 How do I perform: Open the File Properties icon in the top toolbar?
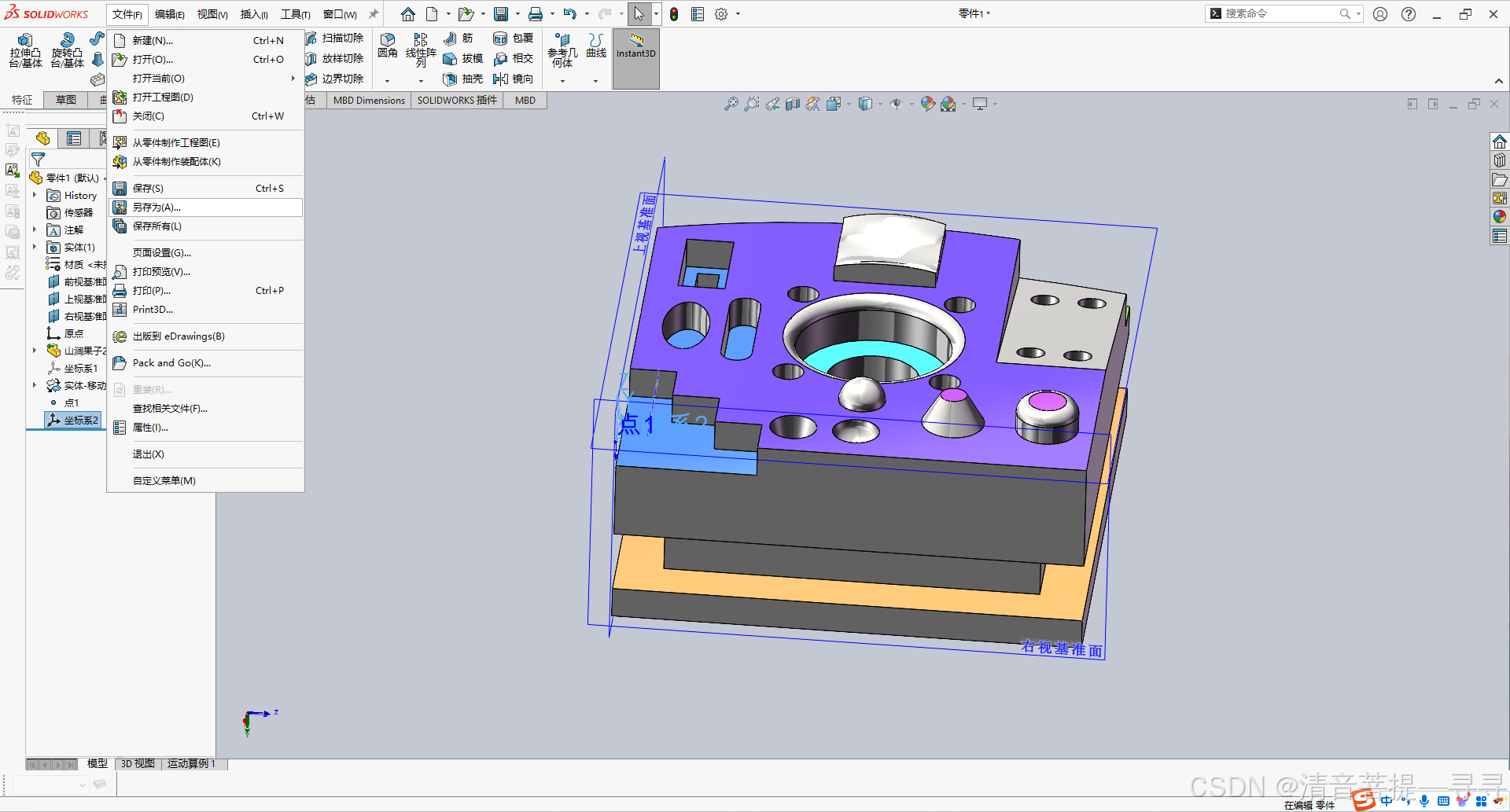point(698,14)
